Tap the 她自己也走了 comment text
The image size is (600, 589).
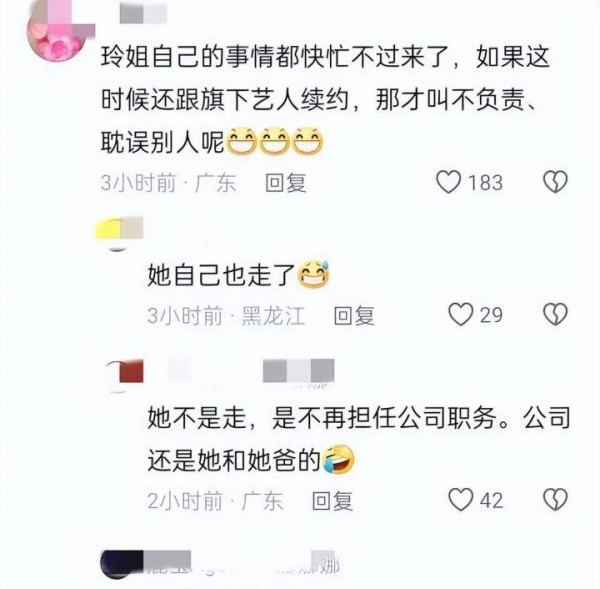tap(238, 275)
